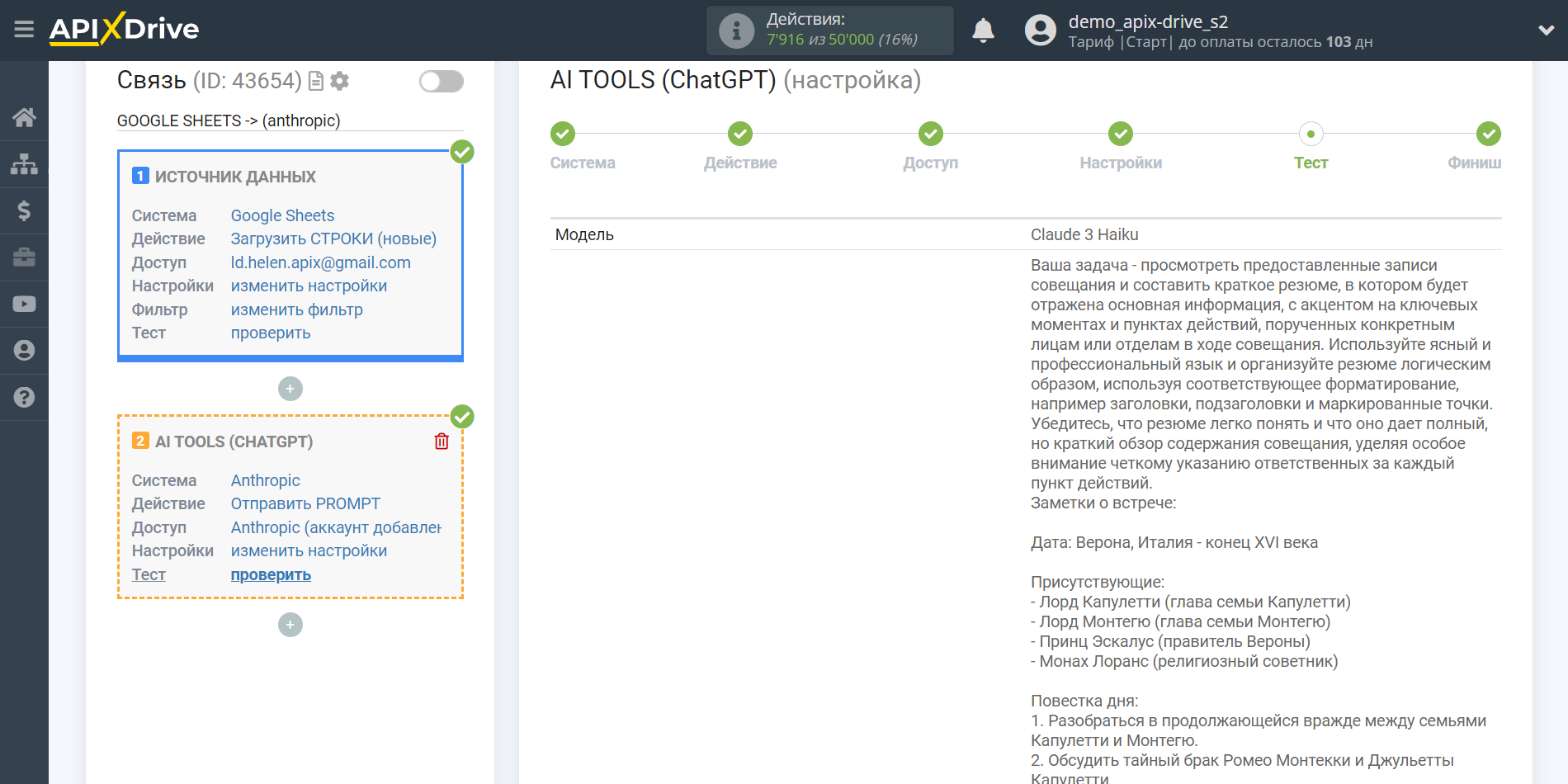Click Anthropic system link

tap(265, 480)
